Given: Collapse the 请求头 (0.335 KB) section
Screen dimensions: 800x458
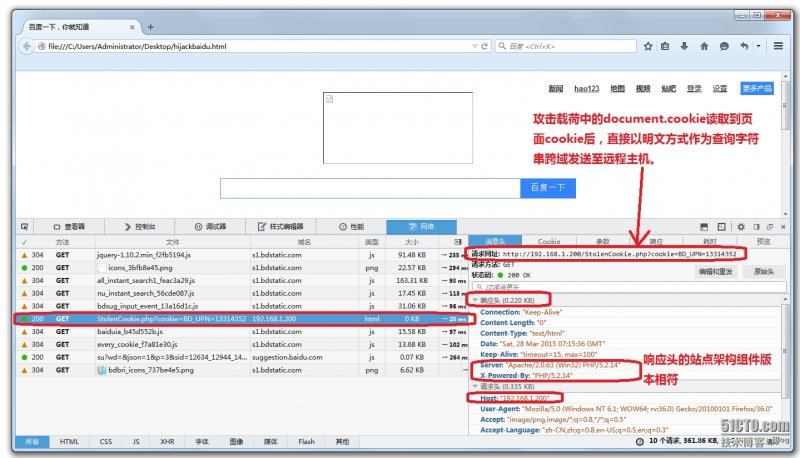Looking at the screenshot, I should pos(476,387).
